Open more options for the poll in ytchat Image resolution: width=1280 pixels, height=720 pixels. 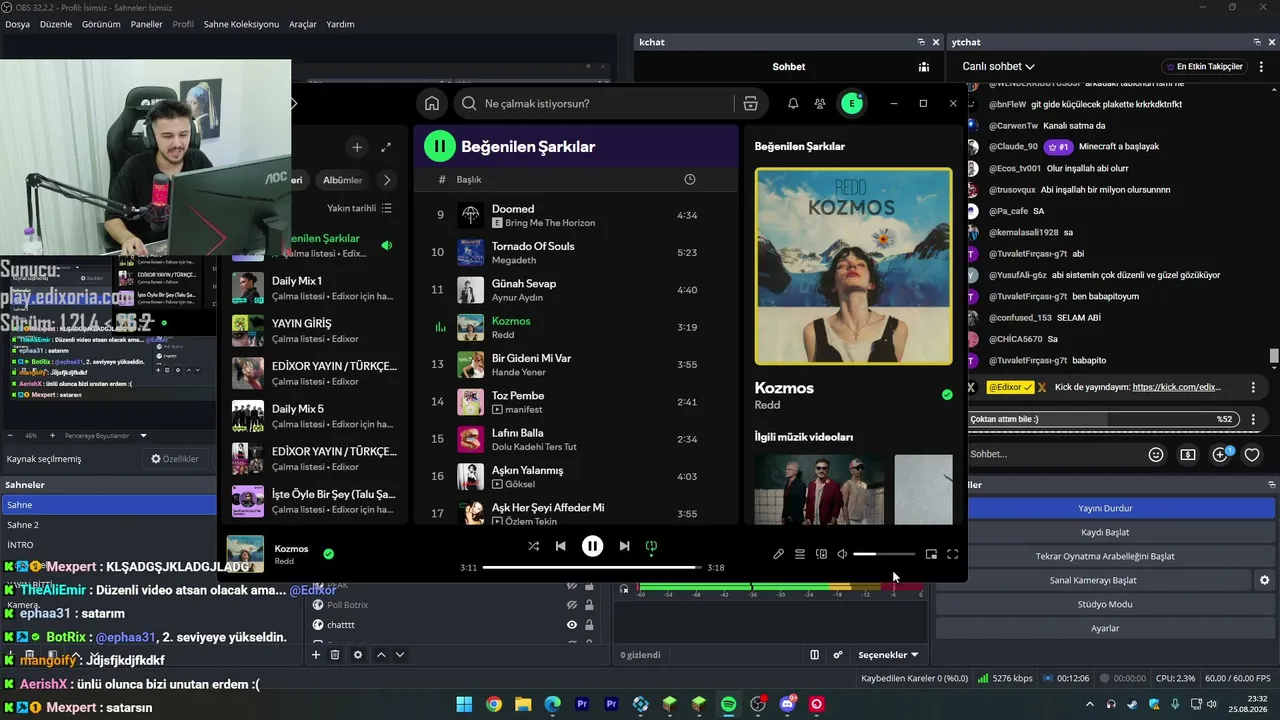pos(1253,419)
